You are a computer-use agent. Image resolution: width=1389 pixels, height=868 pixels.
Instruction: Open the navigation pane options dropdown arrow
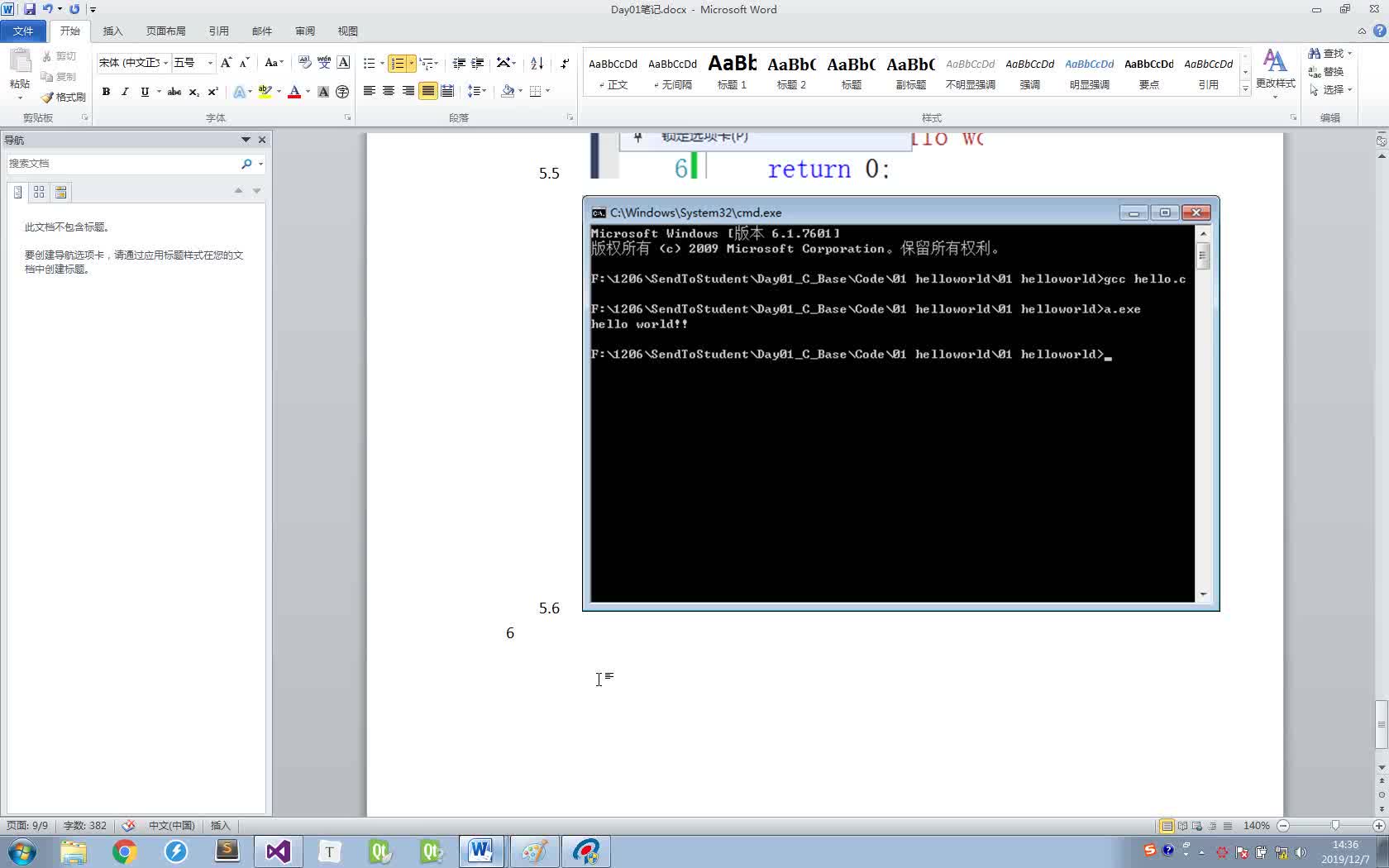point(246,140)
